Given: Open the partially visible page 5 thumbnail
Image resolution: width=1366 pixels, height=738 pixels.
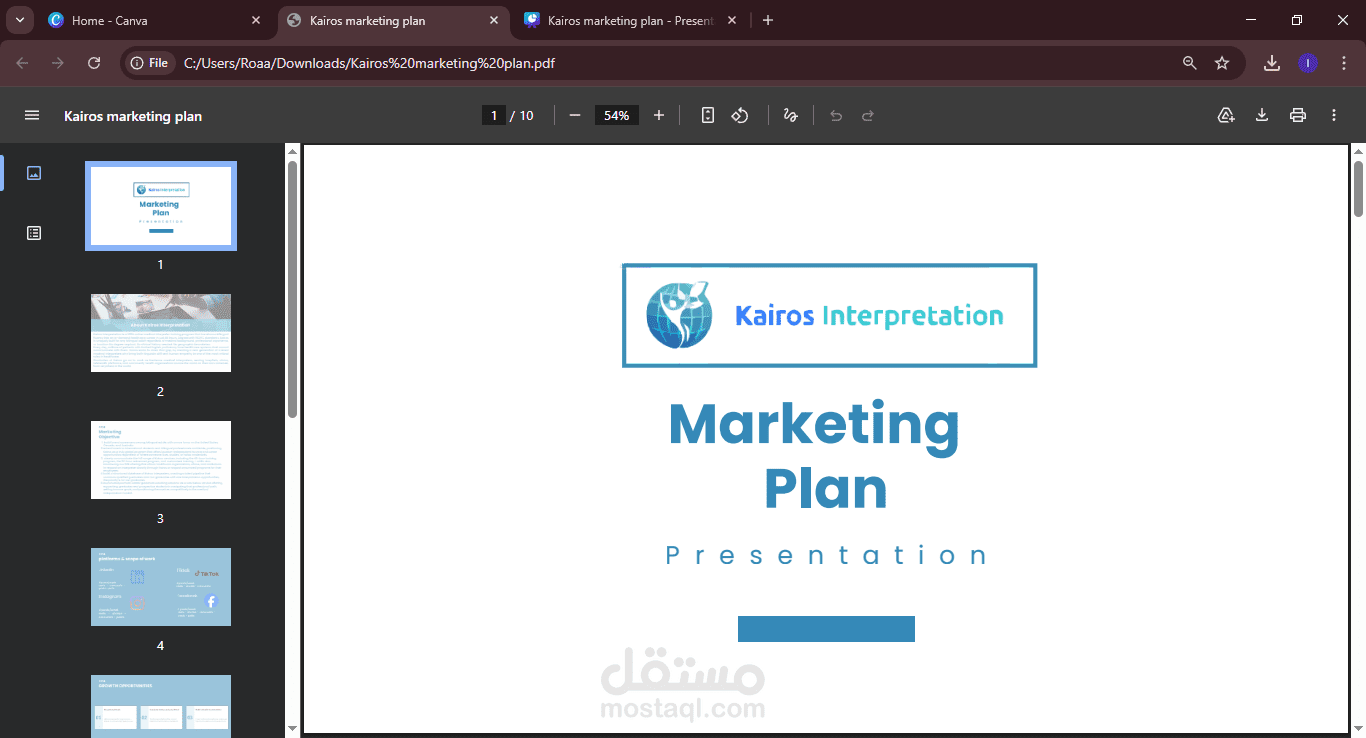Looking at the screenshot, I should tap(161, 706).
